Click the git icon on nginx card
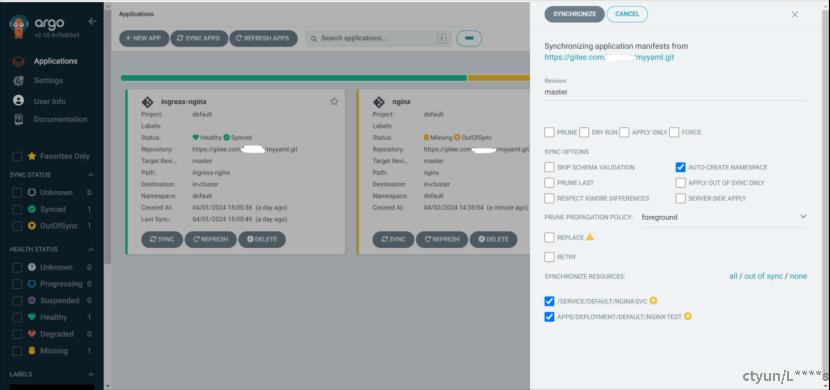The height and width of the screenshot is (390, 830). click(379, 102)
